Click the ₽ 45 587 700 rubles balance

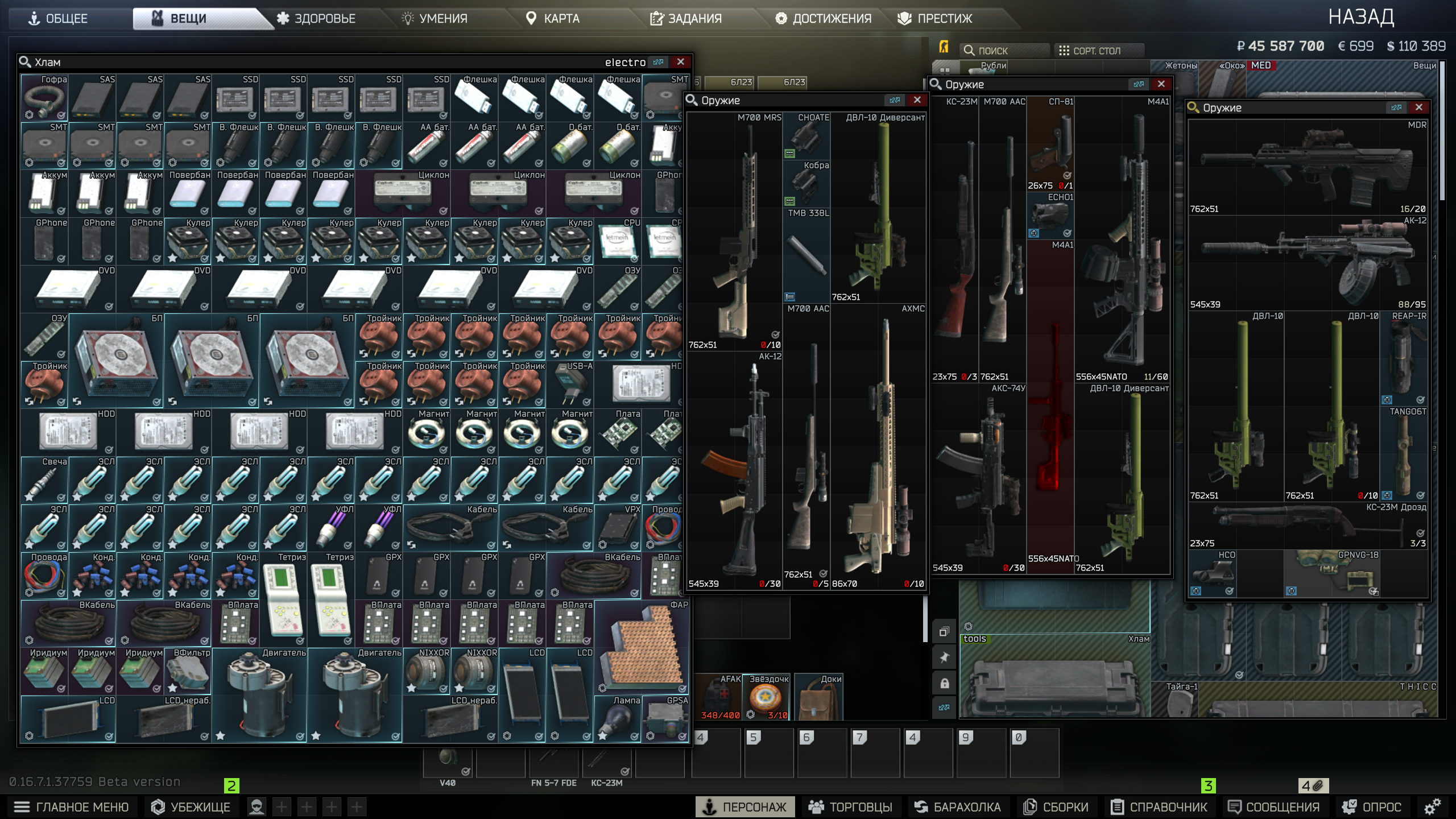click(1280, 46)
